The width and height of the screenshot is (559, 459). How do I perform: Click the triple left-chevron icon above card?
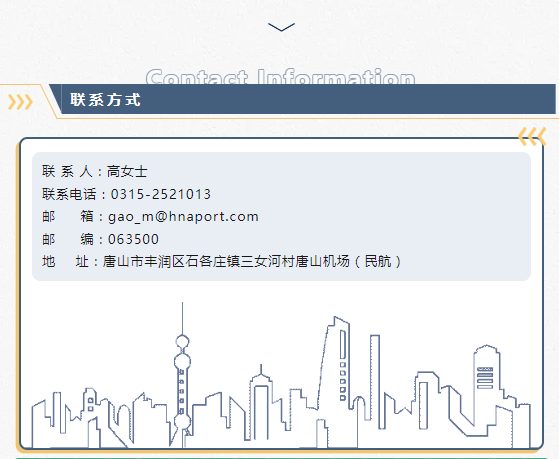tap(532, 137)
